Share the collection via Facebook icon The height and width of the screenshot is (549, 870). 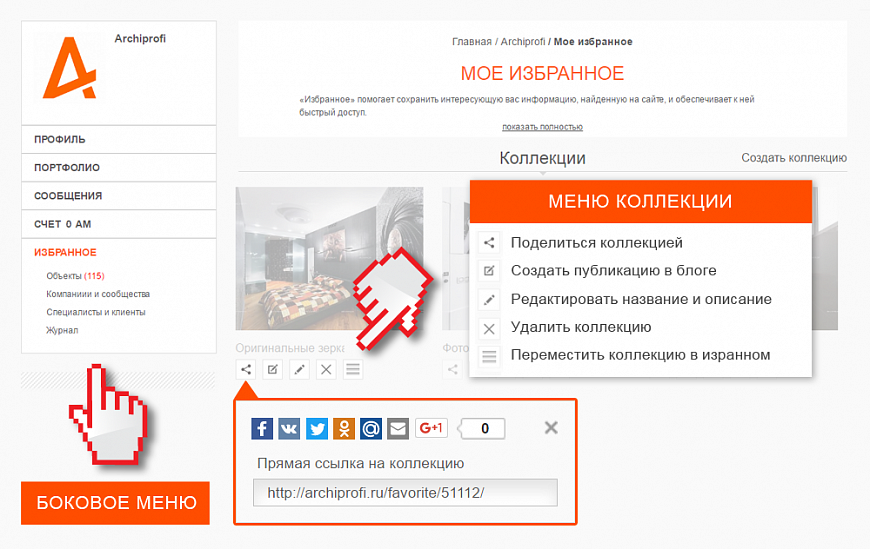point(262,428)
